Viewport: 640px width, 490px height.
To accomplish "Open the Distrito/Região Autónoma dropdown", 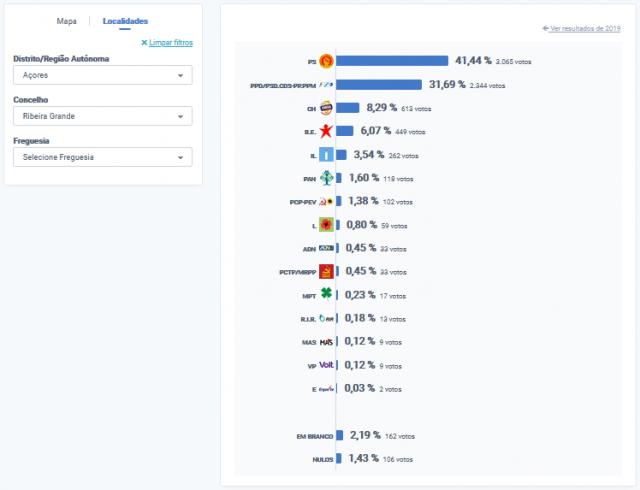I will tap(103, 75).
